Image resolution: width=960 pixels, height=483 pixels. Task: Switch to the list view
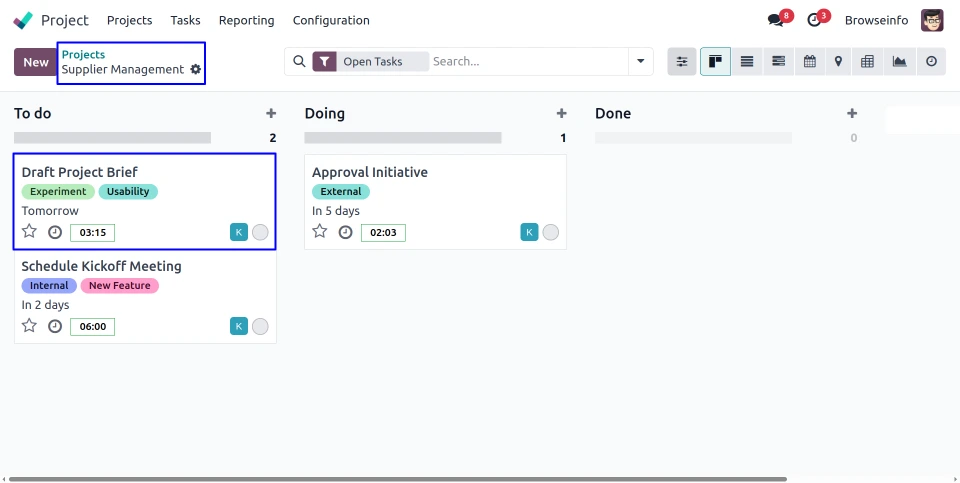tap(746, 62)
